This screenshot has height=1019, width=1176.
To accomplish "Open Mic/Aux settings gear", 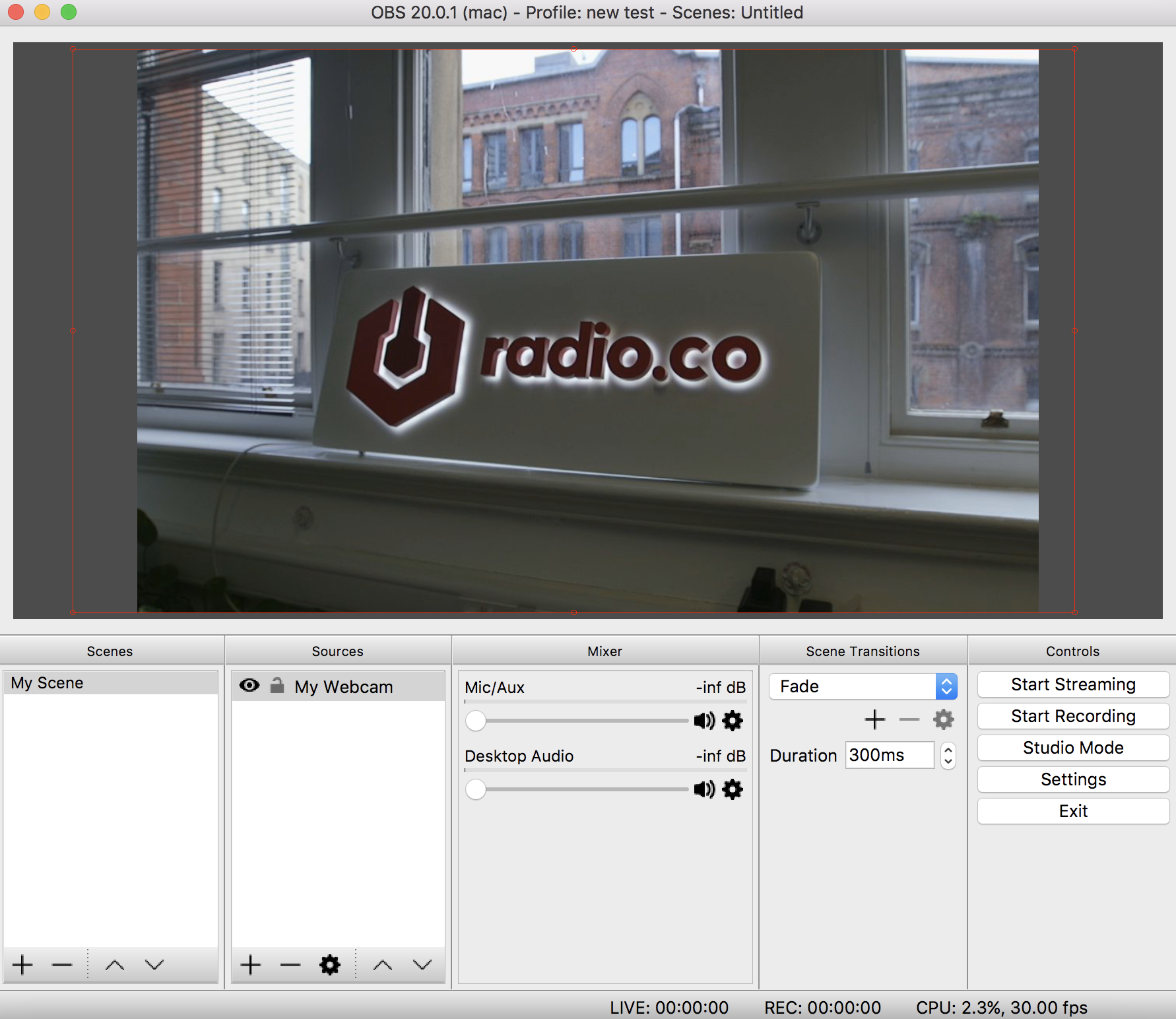I will coord(733,720).
